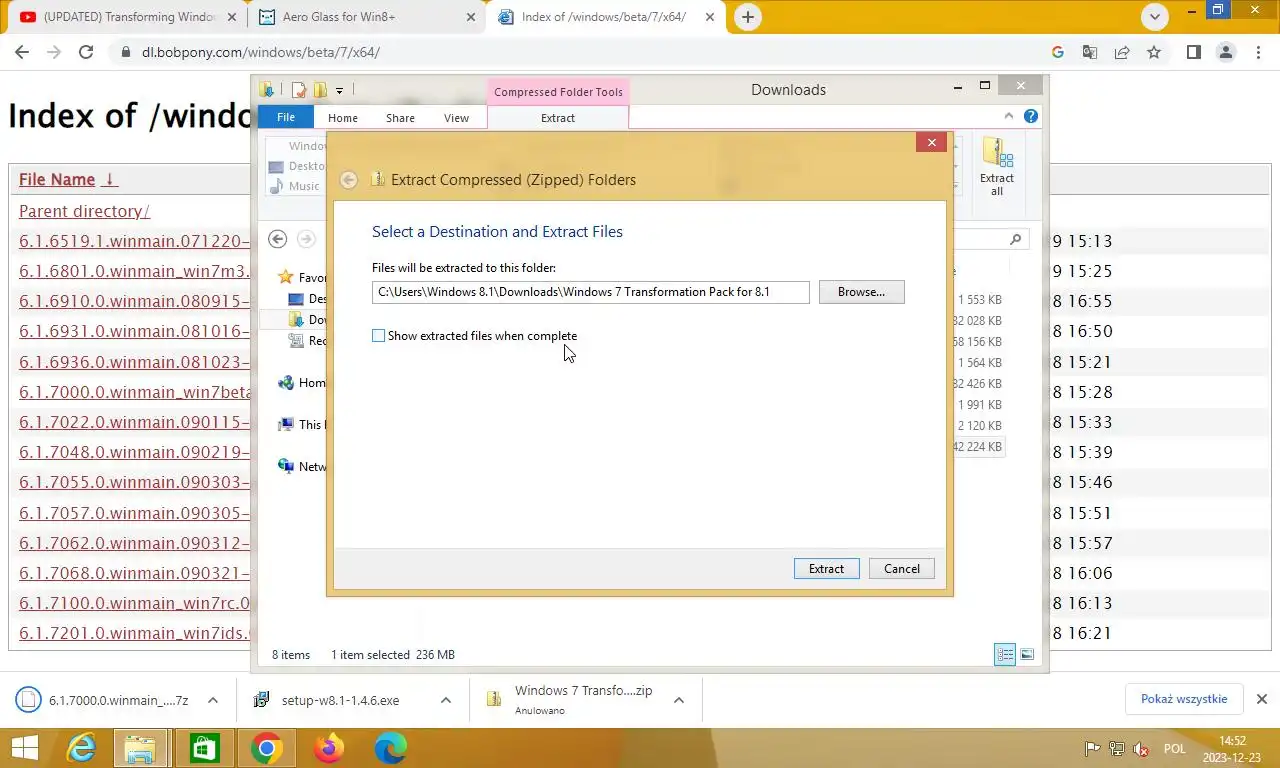Screen dimensions: 1280x768
Task: Switch to large icons view layout
Action: tap(1027, 655)
